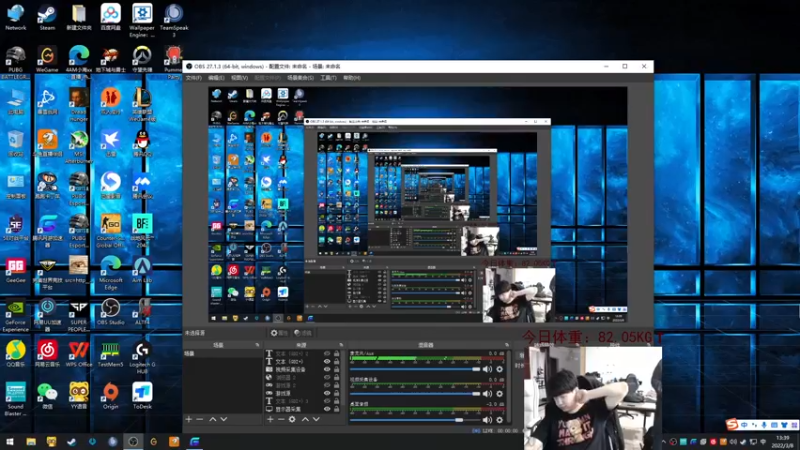Screen dimensions: 800x450
Task: Open the Windows Start menu
Action: tap(10, 441)
